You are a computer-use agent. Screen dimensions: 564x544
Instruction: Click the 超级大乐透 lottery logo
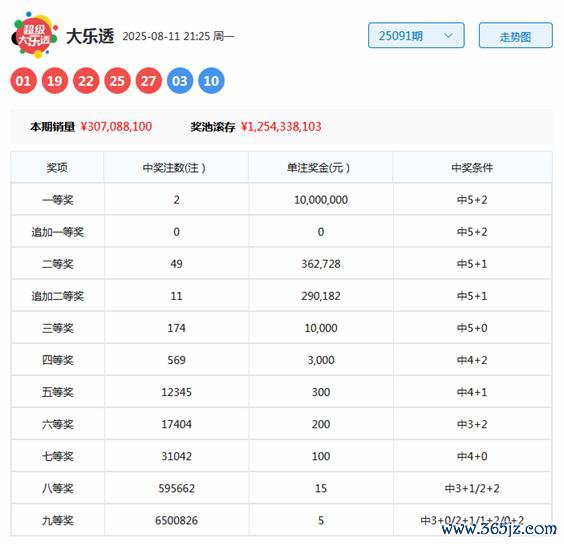35,35
